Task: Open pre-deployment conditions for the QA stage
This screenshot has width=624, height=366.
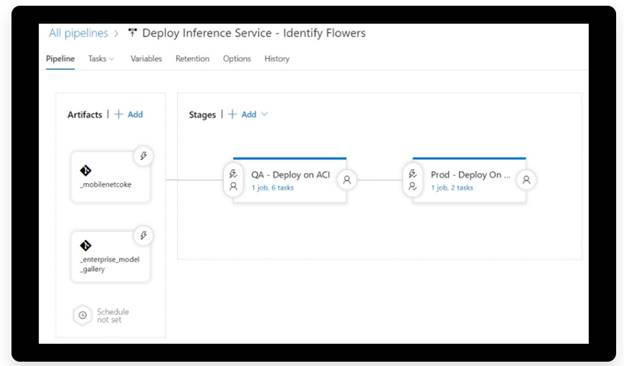Action: 233,180
